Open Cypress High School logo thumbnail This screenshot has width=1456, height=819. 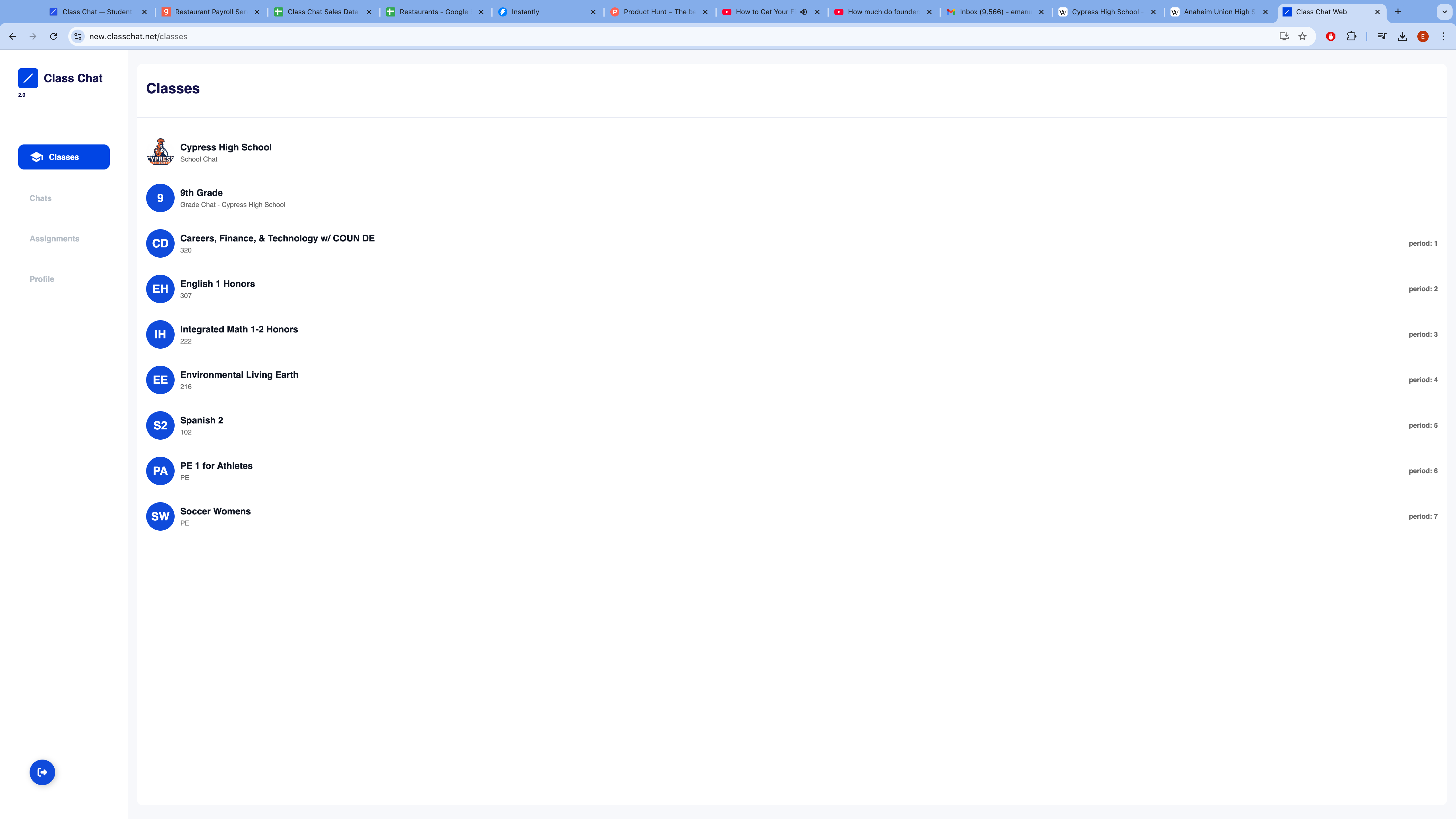click(160, 152)
